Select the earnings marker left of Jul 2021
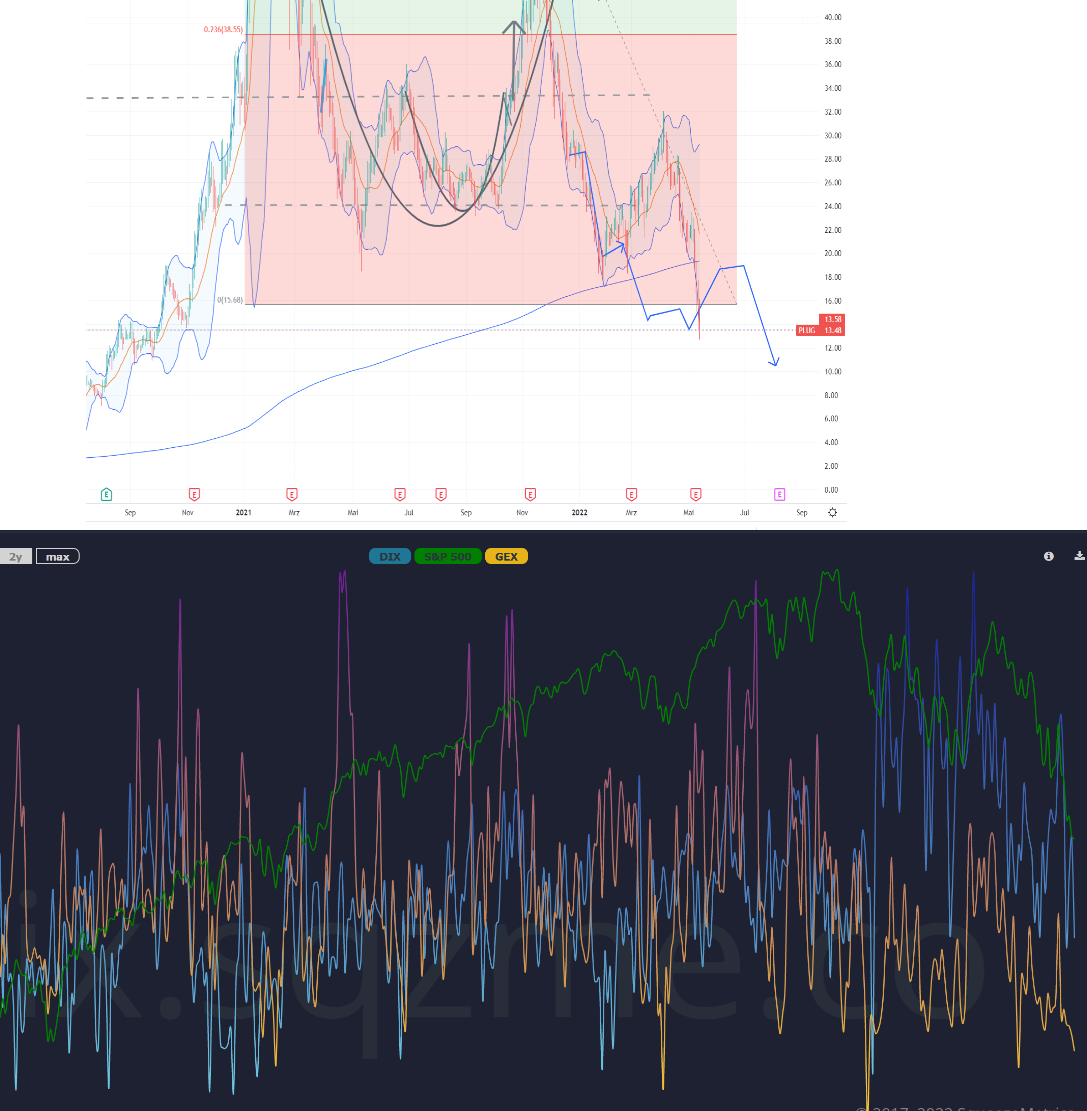 click(x=400, y=495)
